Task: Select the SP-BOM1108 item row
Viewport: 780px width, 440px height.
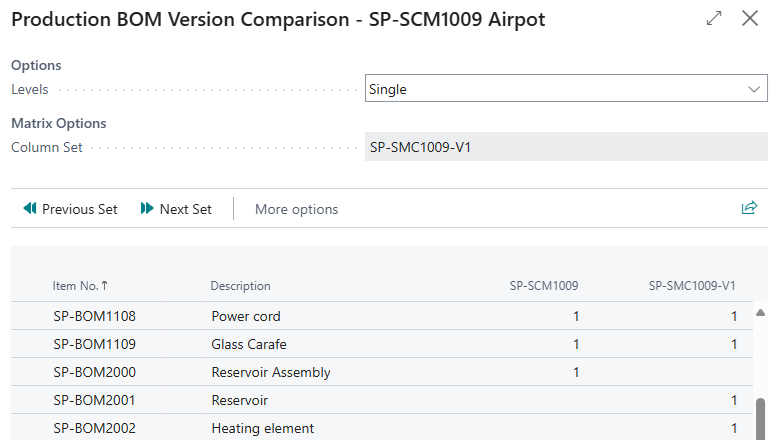Action: click(94, 316)
